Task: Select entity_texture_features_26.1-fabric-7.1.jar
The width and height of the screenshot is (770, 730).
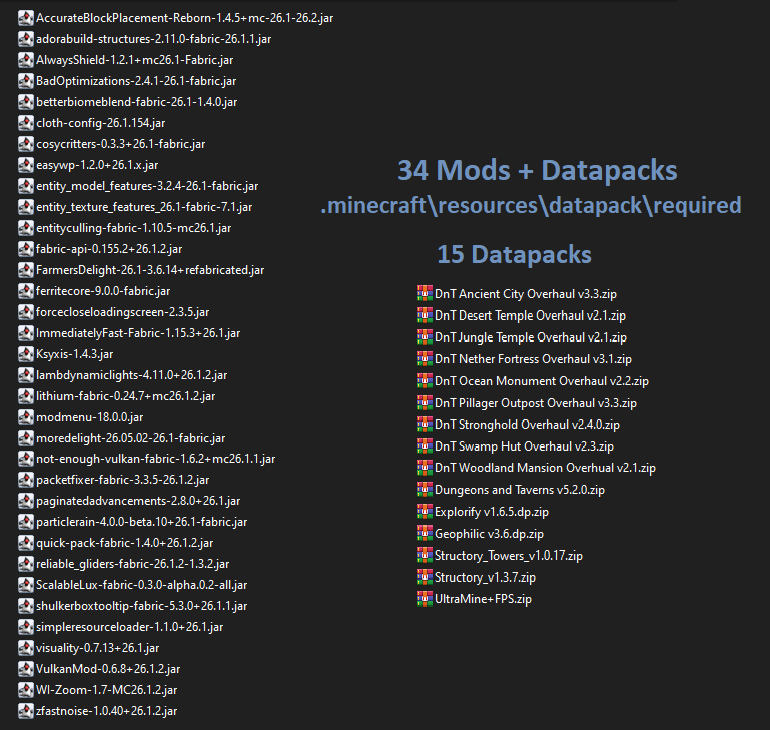Action: [144, 207]
